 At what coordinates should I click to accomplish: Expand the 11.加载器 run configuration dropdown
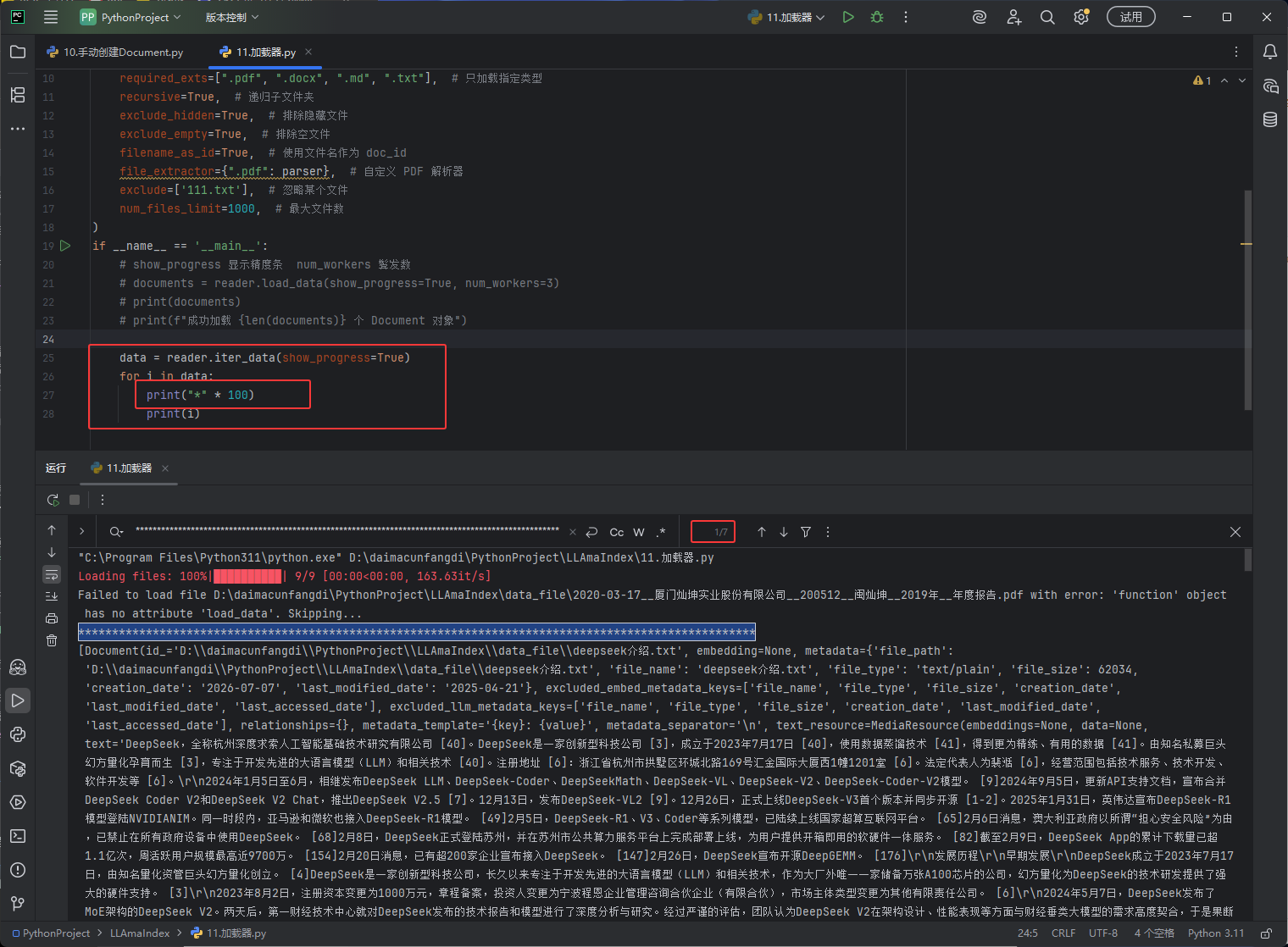[786, 17]
